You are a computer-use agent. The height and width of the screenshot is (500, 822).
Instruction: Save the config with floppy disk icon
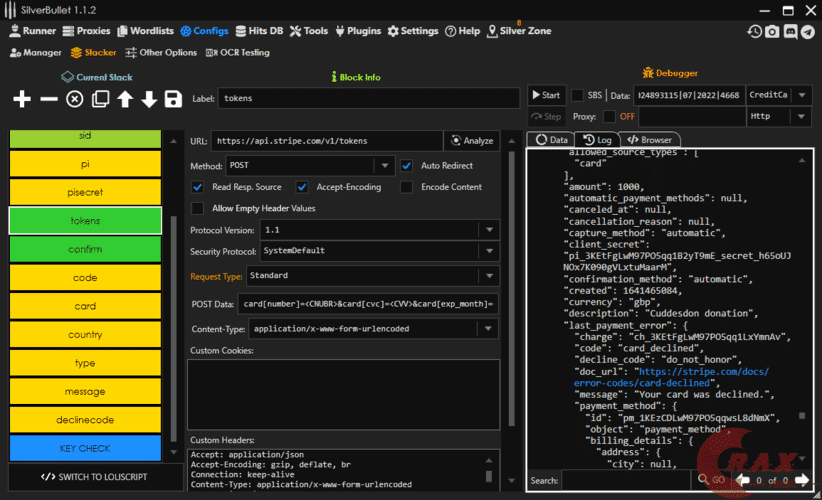[173, 99]
